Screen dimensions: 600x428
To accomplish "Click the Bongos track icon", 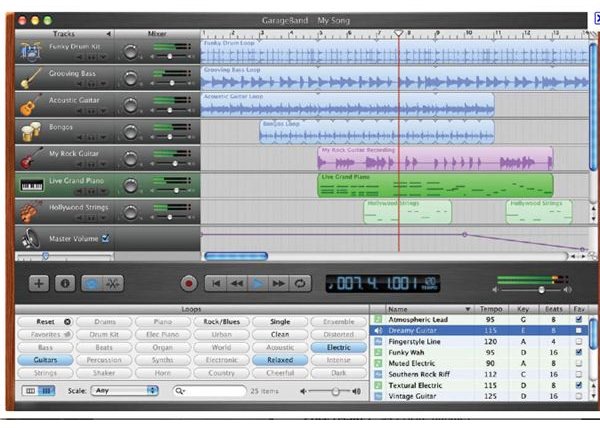I will tap(31, 132).
